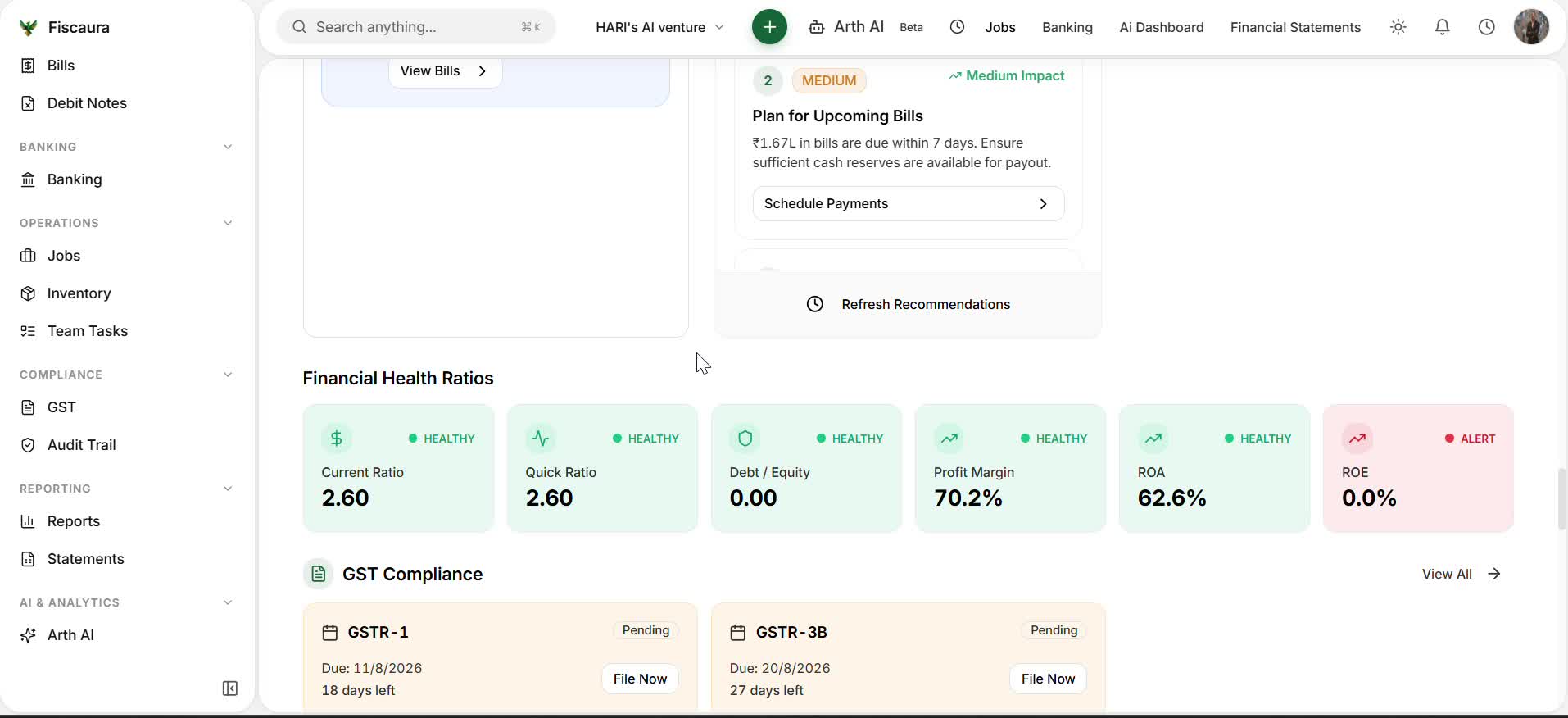Open Ai Dashboard in the top navigation

1162,27
